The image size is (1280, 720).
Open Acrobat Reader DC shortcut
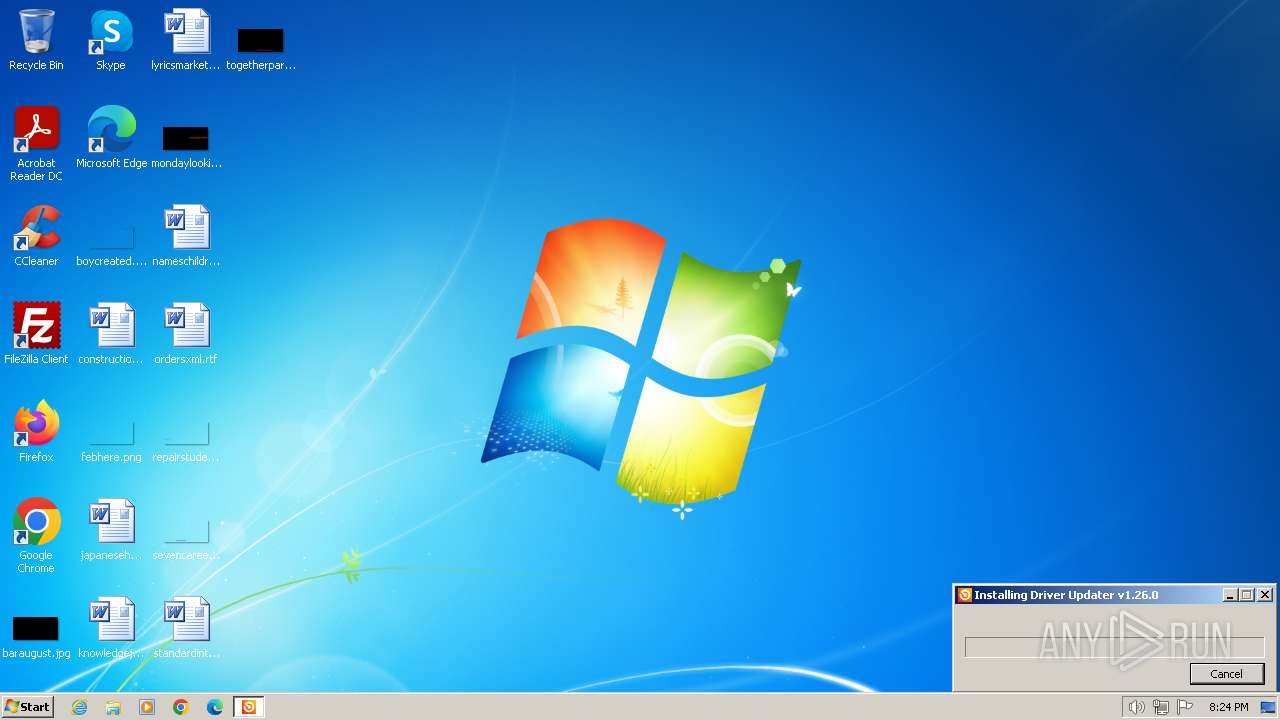[x=36, y=144]
